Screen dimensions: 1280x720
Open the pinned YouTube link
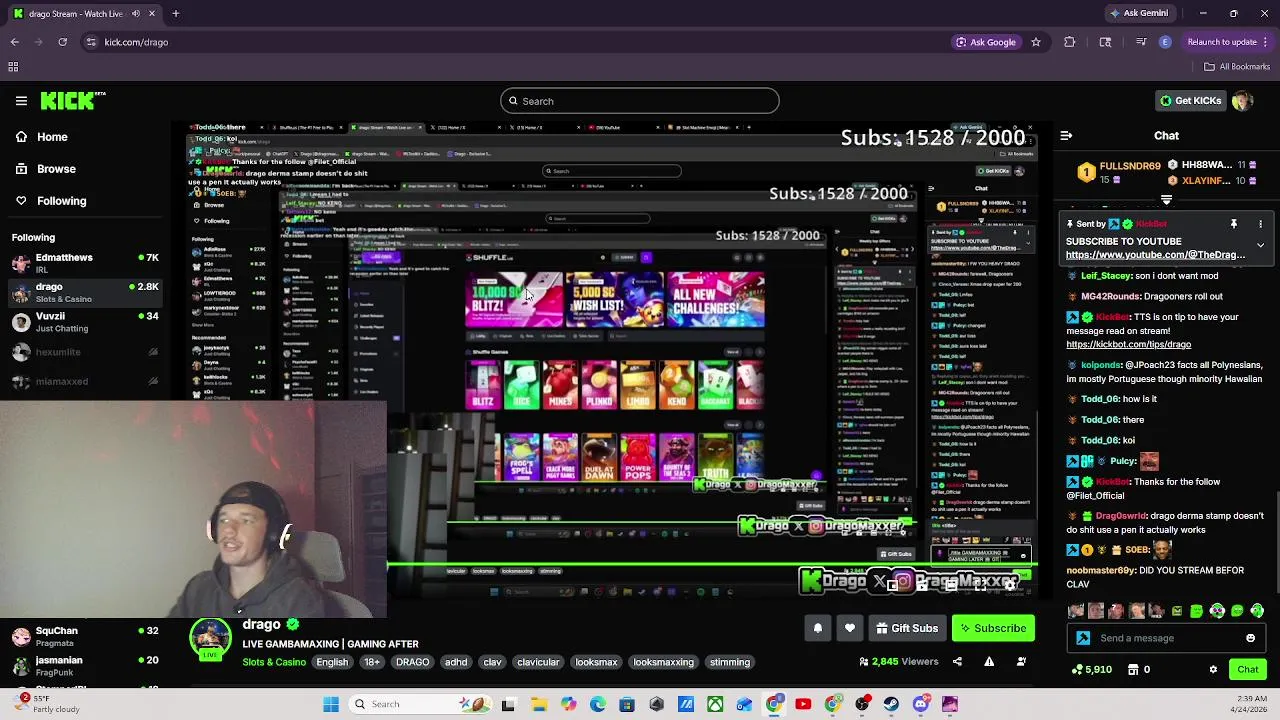(x=1155, y=255)
